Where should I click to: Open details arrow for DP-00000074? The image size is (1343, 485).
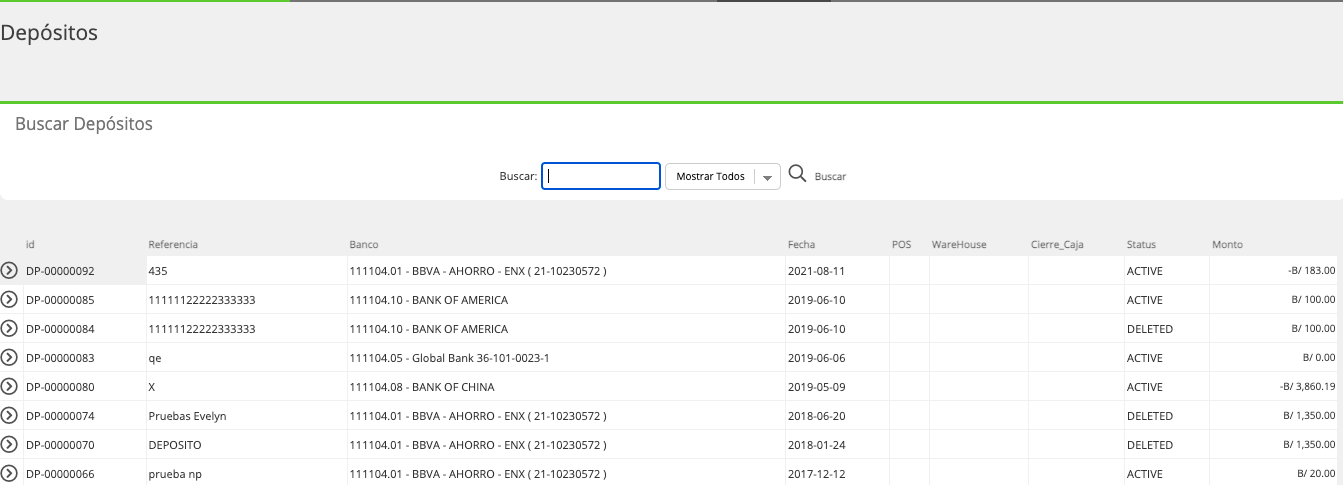pyautogui.click(x=10, y=415)
